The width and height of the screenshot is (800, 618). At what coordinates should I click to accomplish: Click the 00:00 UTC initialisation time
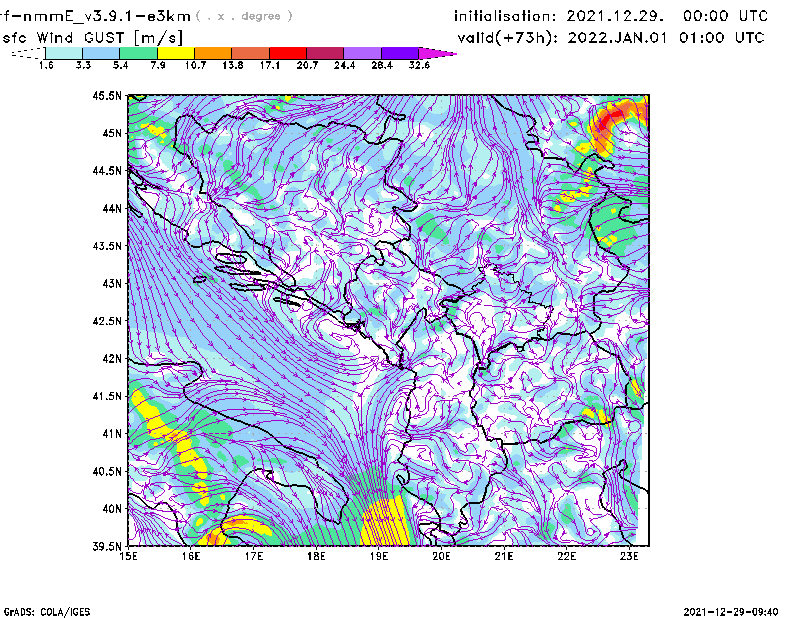pyautogui.click(x=725, y=16)
